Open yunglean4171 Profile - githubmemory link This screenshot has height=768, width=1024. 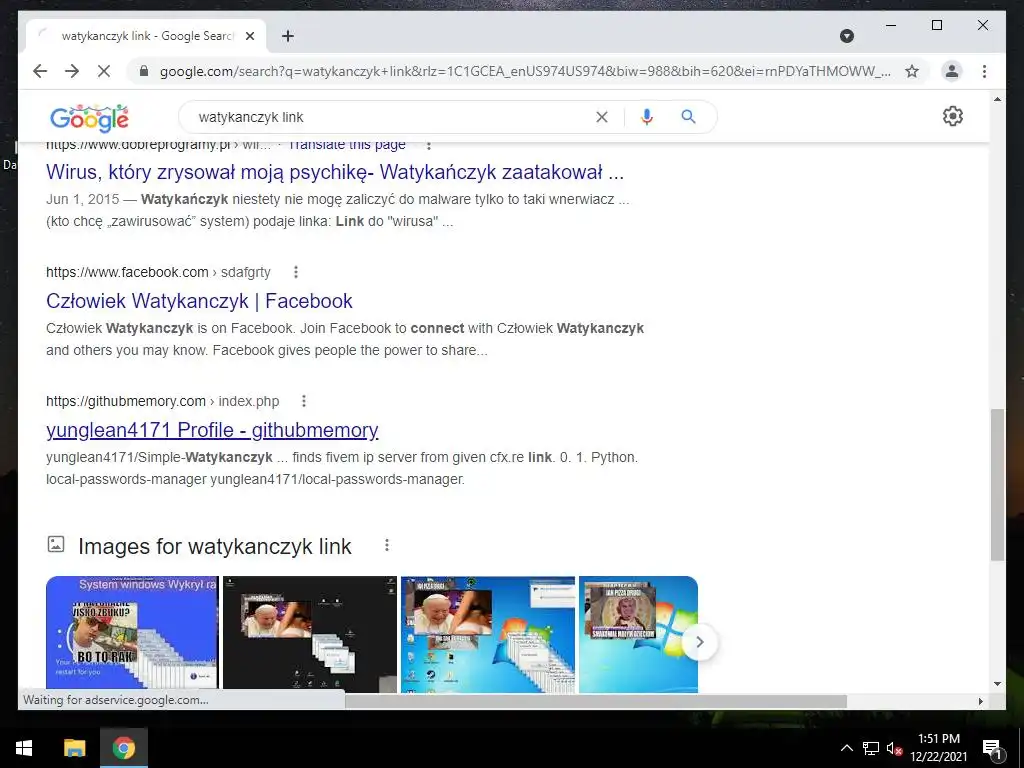point(212,430)
